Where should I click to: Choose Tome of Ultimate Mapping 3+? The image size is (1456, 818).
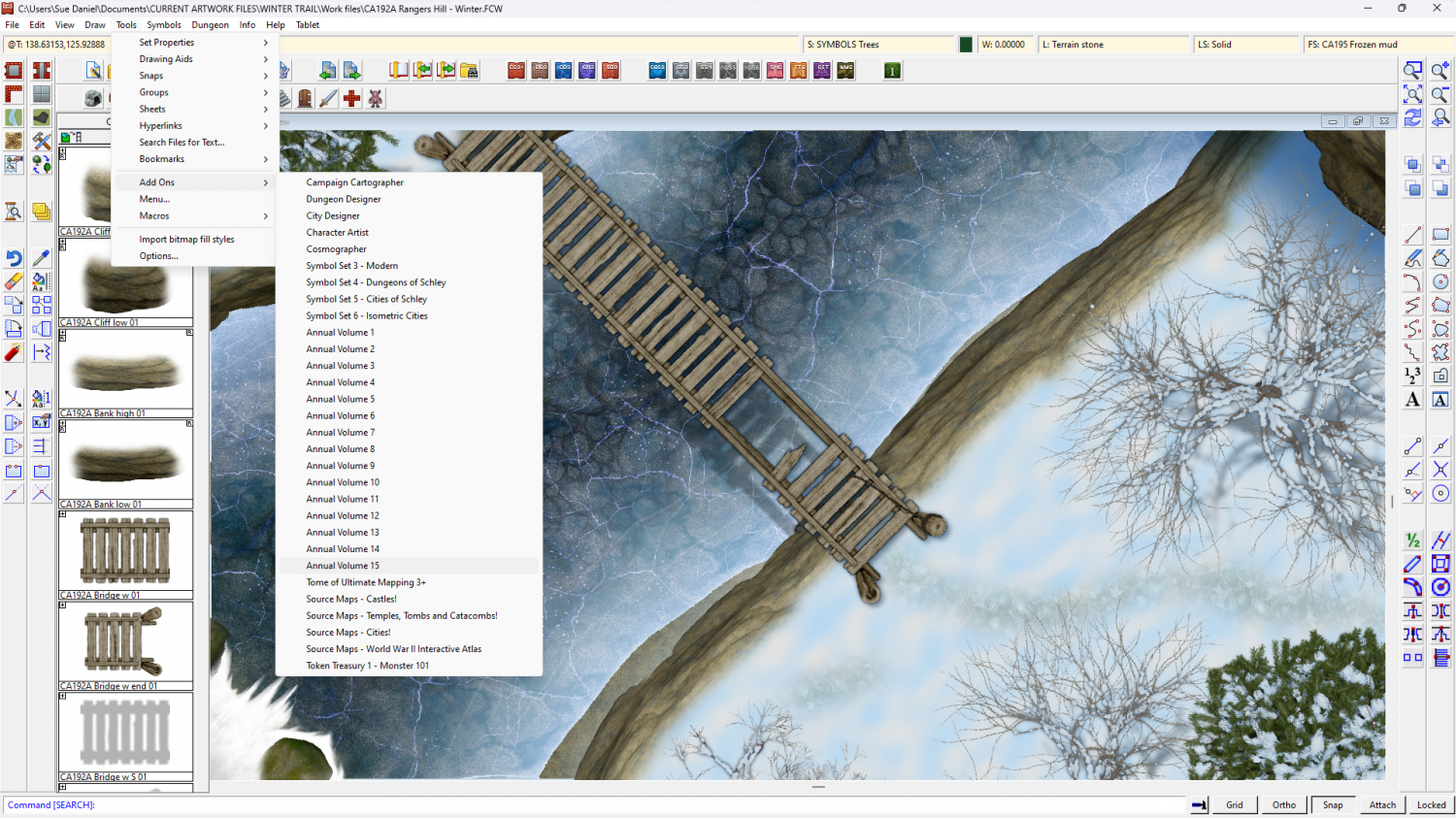click(409, 582)
